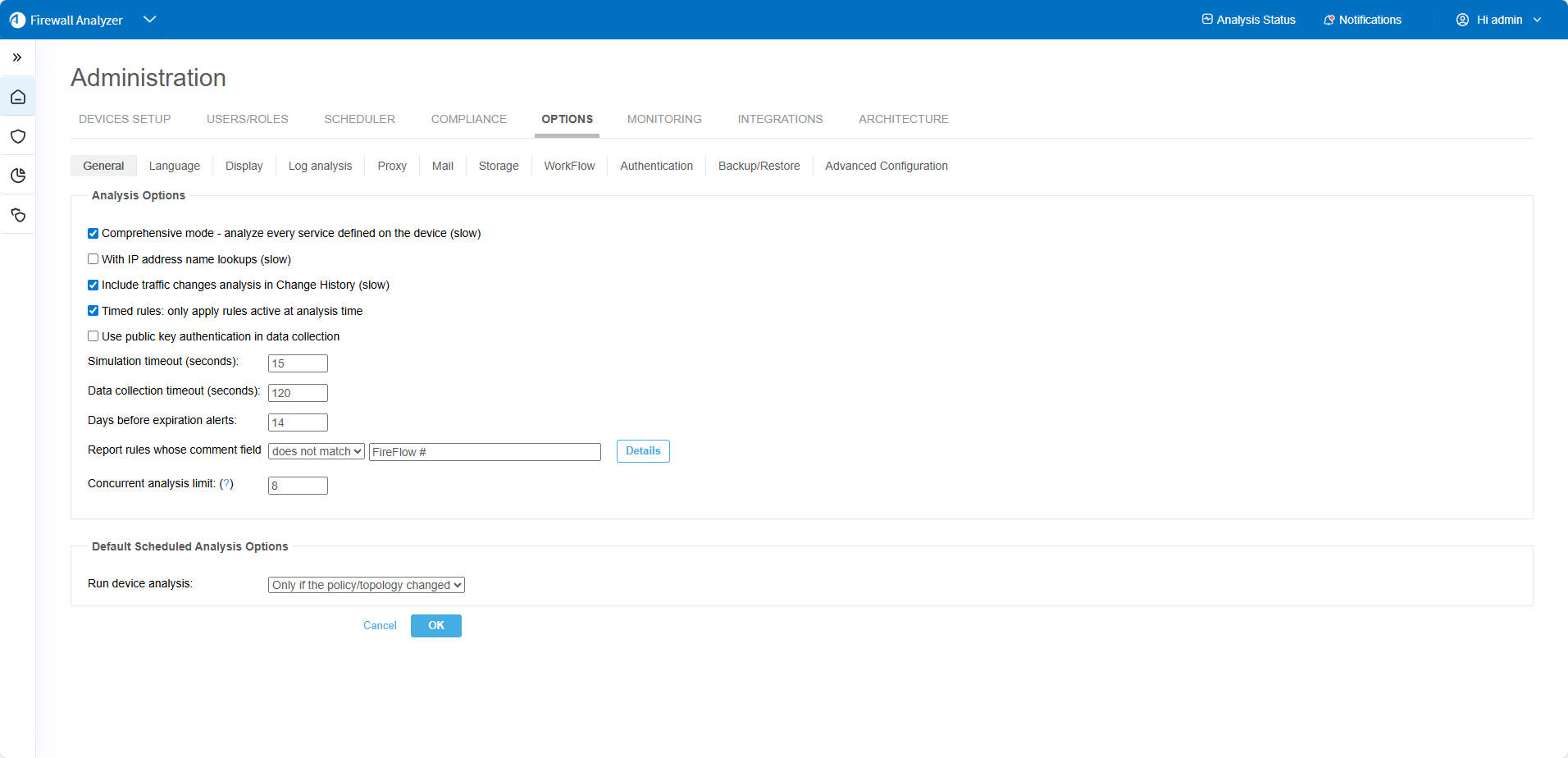The height and width of the screenshot is (758, 1568).
Task: Enable IP address name lookups checkbox
Action: (93, 259)
